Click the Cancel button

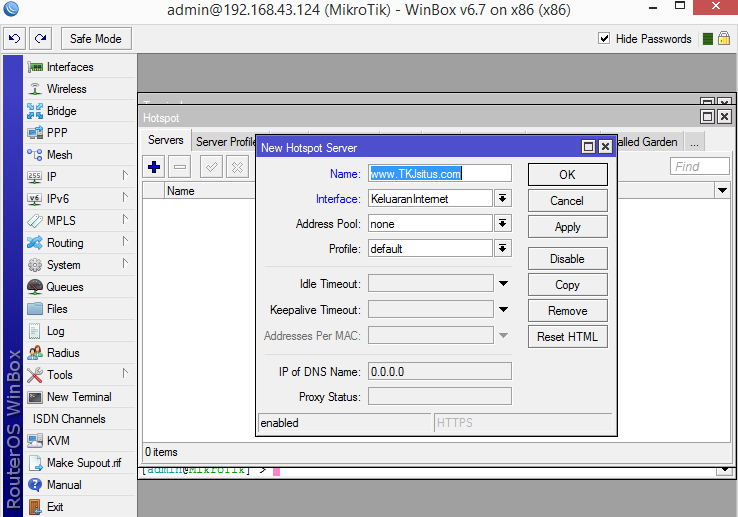[568, 201]
